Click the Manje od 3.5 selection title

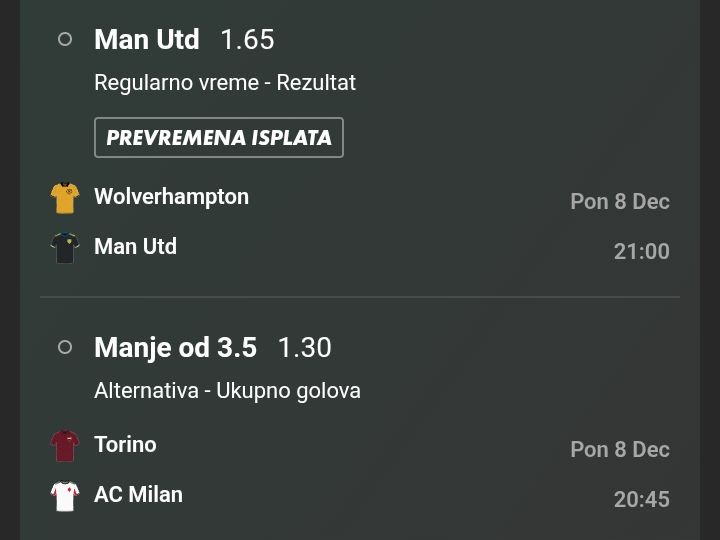pos(175,347)
